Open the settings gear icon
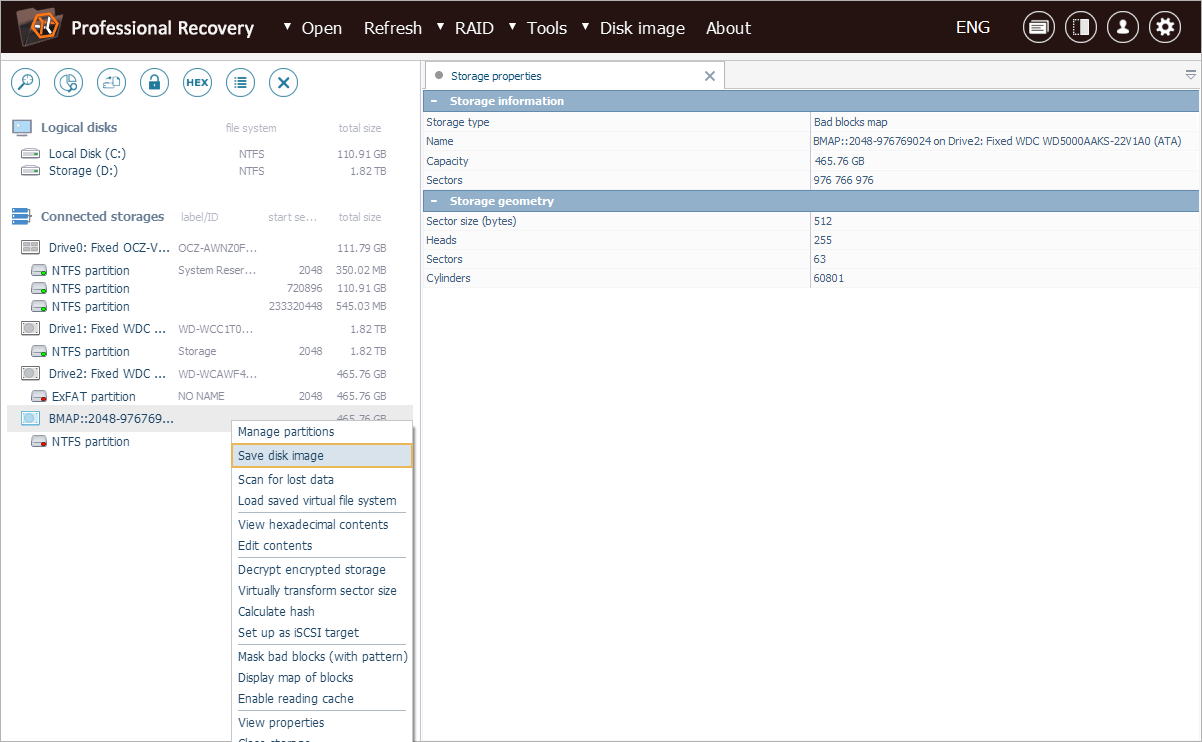The width and height of the screenshot is (1202, 742). point(1165,27)
